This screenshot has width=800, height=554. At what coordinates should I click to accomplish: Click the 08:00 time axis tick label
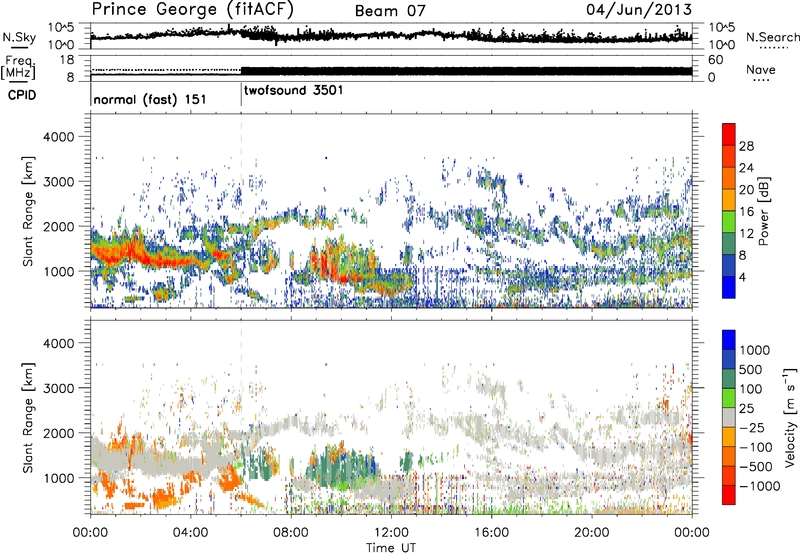tap(291, 533)
